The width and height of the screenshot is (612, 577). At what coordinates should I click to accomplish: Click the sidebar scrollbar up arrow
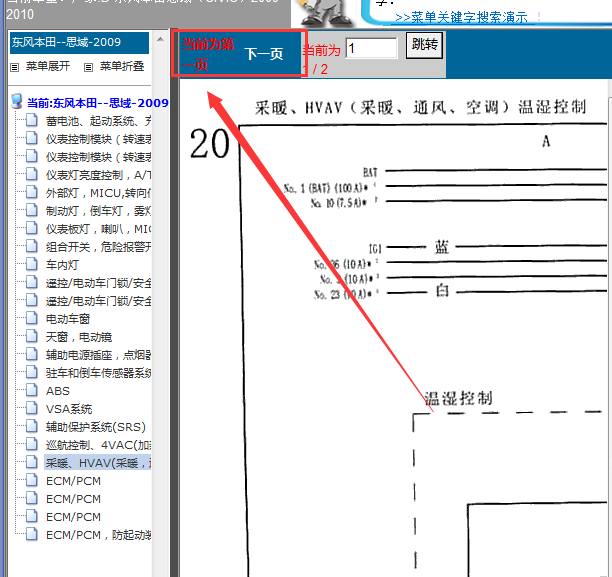(160, 39)
